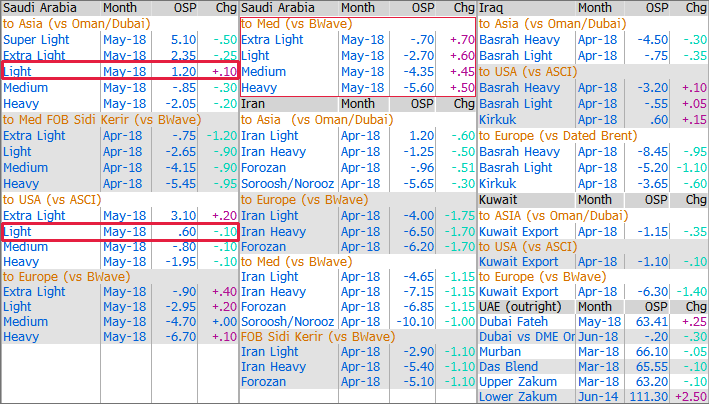Select Kirkuk under Iraq to USA

[499, 119]
